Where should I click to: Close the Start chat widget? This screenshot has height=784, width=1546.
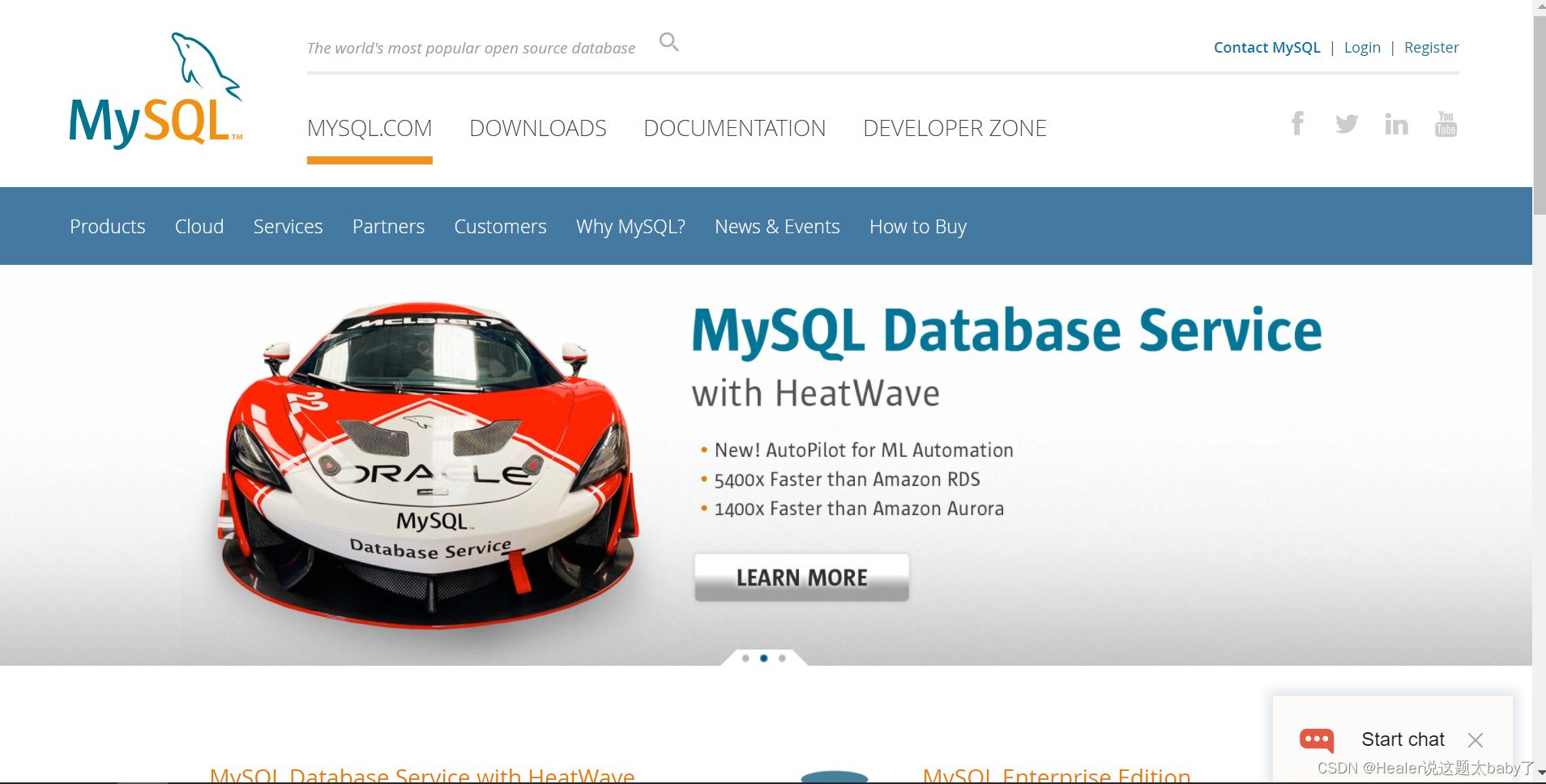(1476, 739)
